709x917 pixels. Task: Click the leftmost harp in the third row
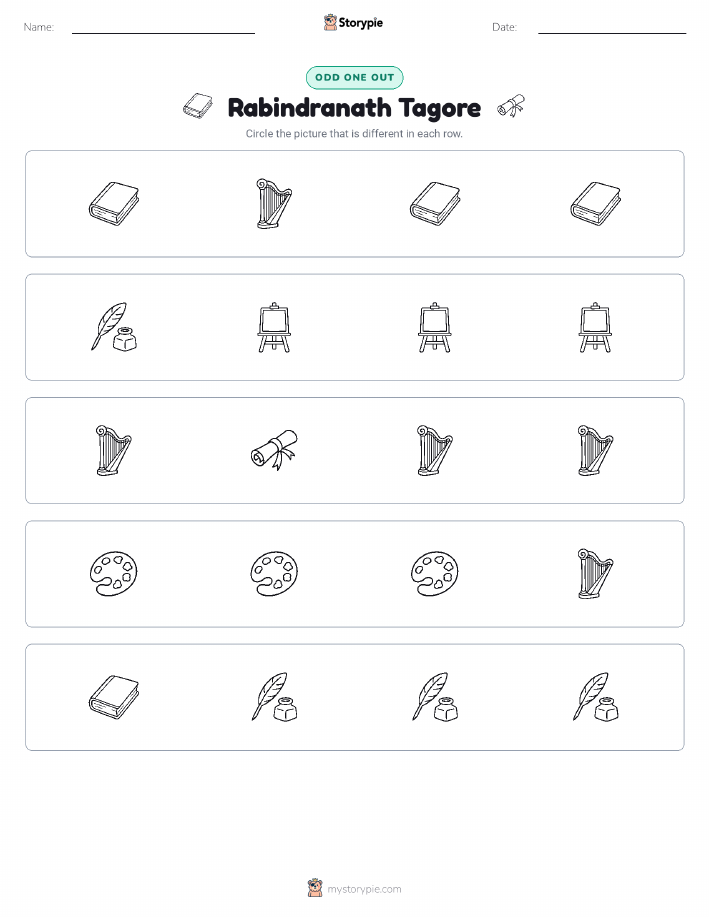click(113, 450)
